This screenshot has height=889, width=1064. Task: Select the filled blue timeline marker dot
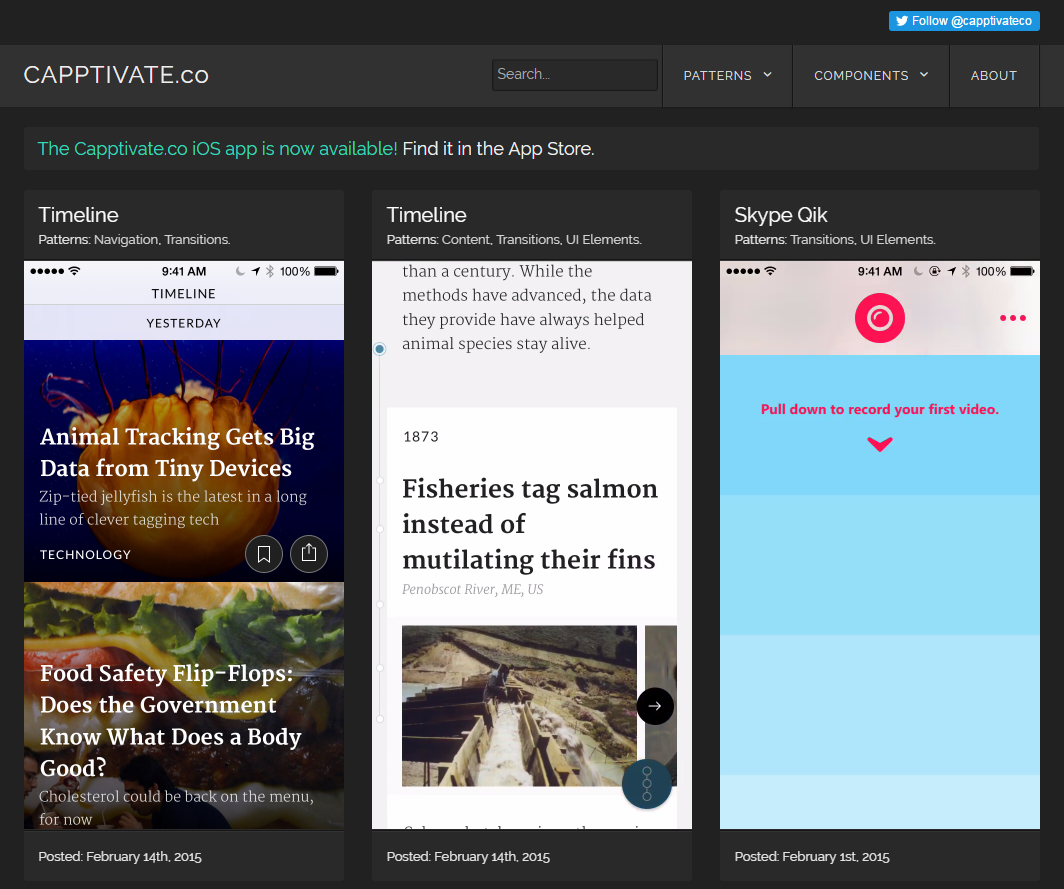[x=380, y=349]
